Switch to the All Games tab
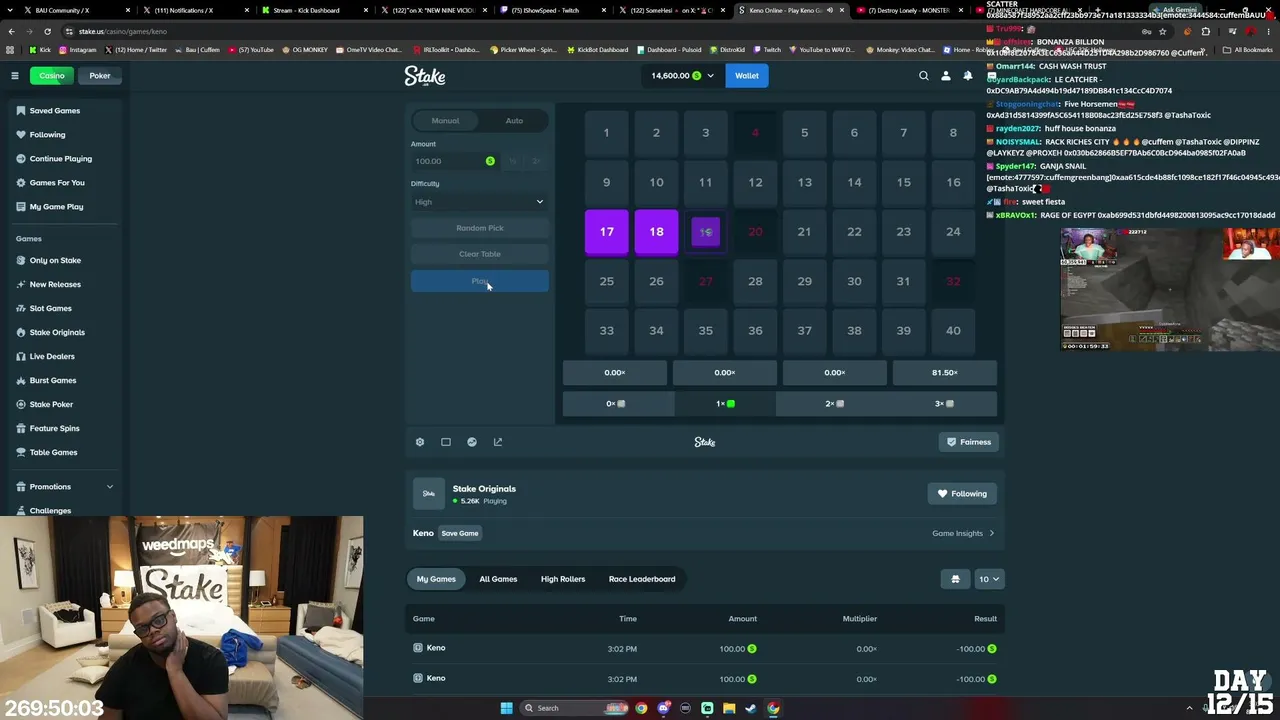The height and width of the screenshot is (720, 1280). [x=498, y=579]
